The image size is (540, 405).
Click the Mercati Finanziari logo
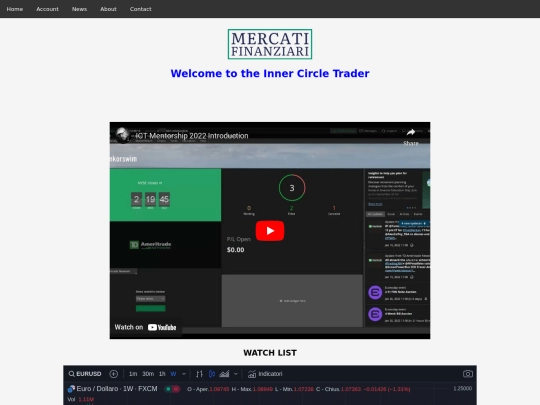coord(270,44)
